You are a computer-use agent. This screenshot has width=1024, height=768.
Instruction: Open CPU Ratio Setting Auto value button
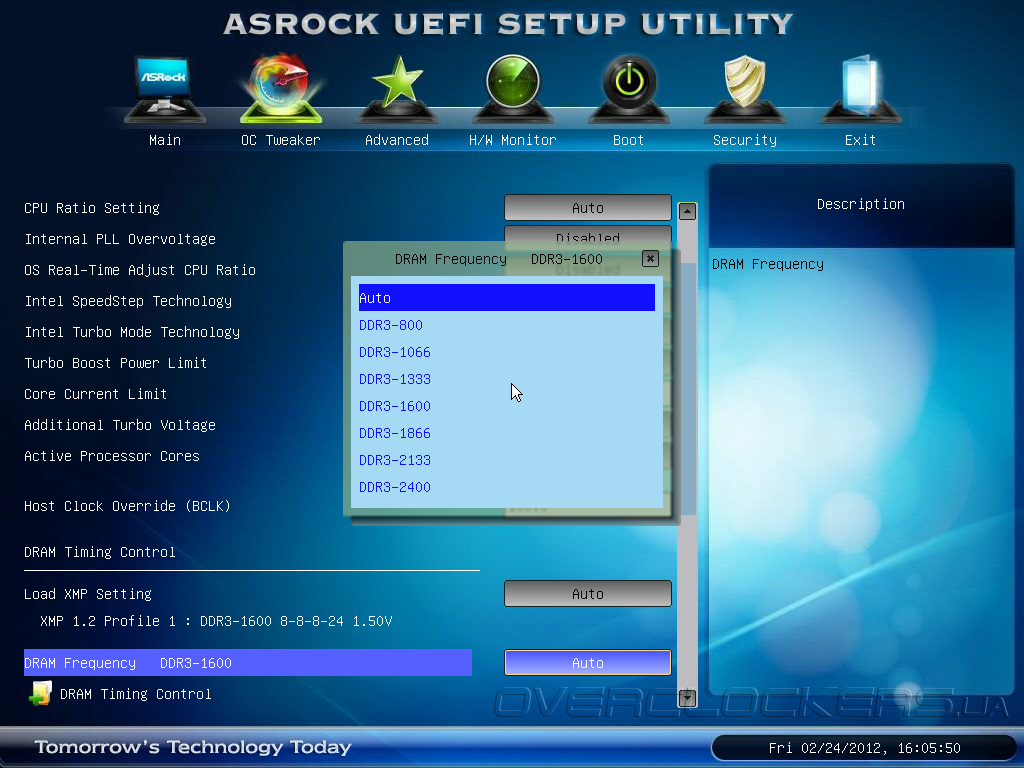(x=588, y=208)
